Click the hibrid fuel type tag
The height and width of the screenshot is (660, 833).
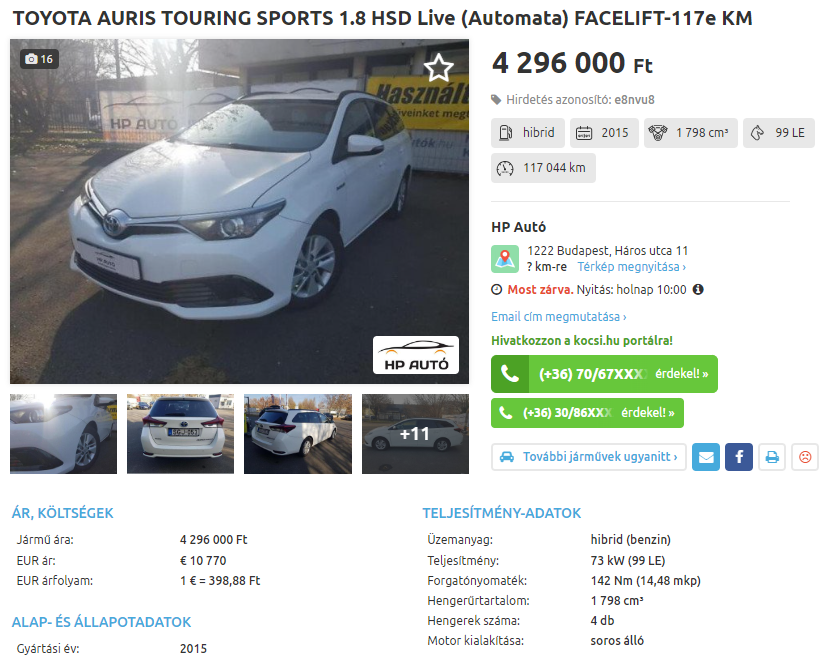click(528, 133)
